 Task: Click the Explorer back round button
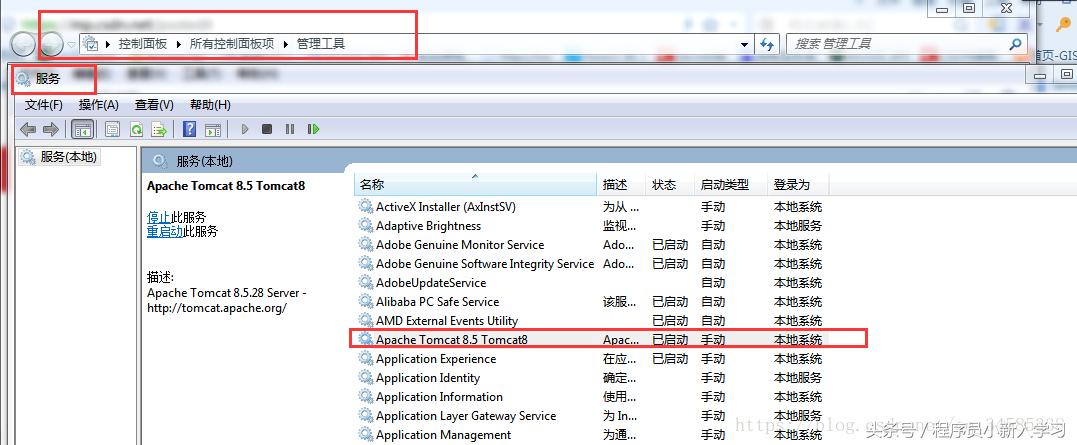point(24,45)
